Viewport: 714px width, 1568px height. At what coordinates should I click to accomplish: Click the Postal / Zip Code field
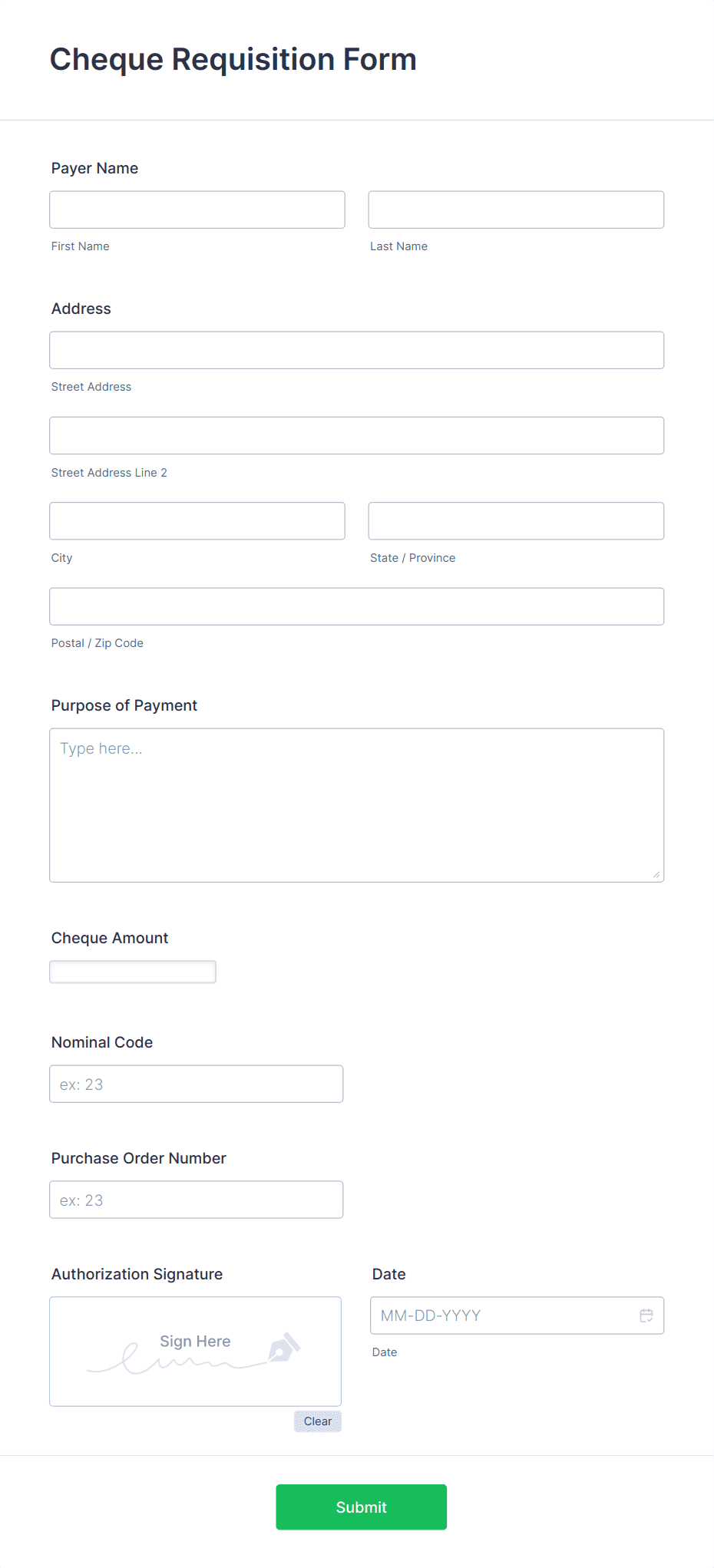pos(356,606)
